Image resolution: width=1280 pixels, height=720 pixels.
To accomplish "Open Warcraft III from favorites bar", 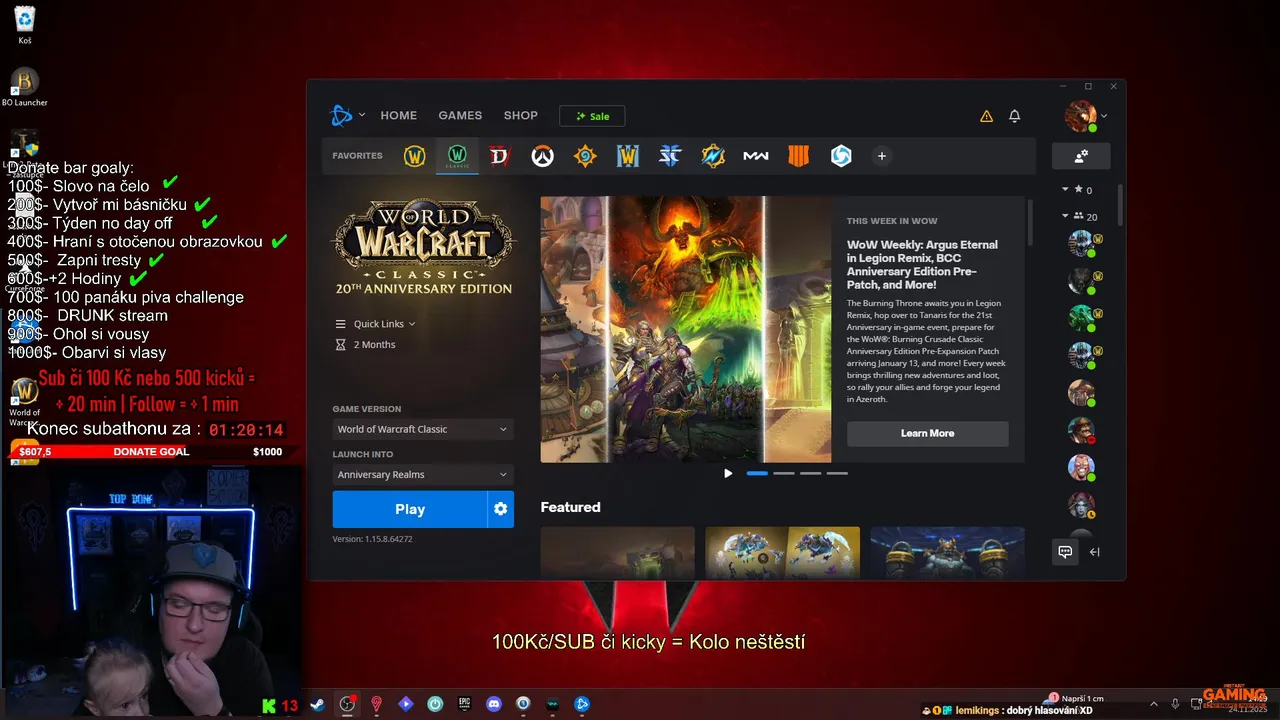I will 627,156.
